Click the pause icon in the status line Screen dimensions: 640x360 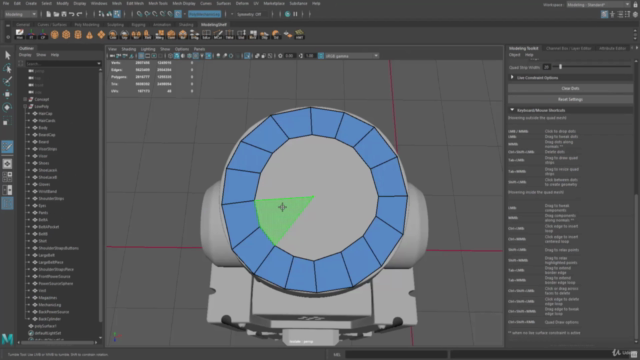296,14
